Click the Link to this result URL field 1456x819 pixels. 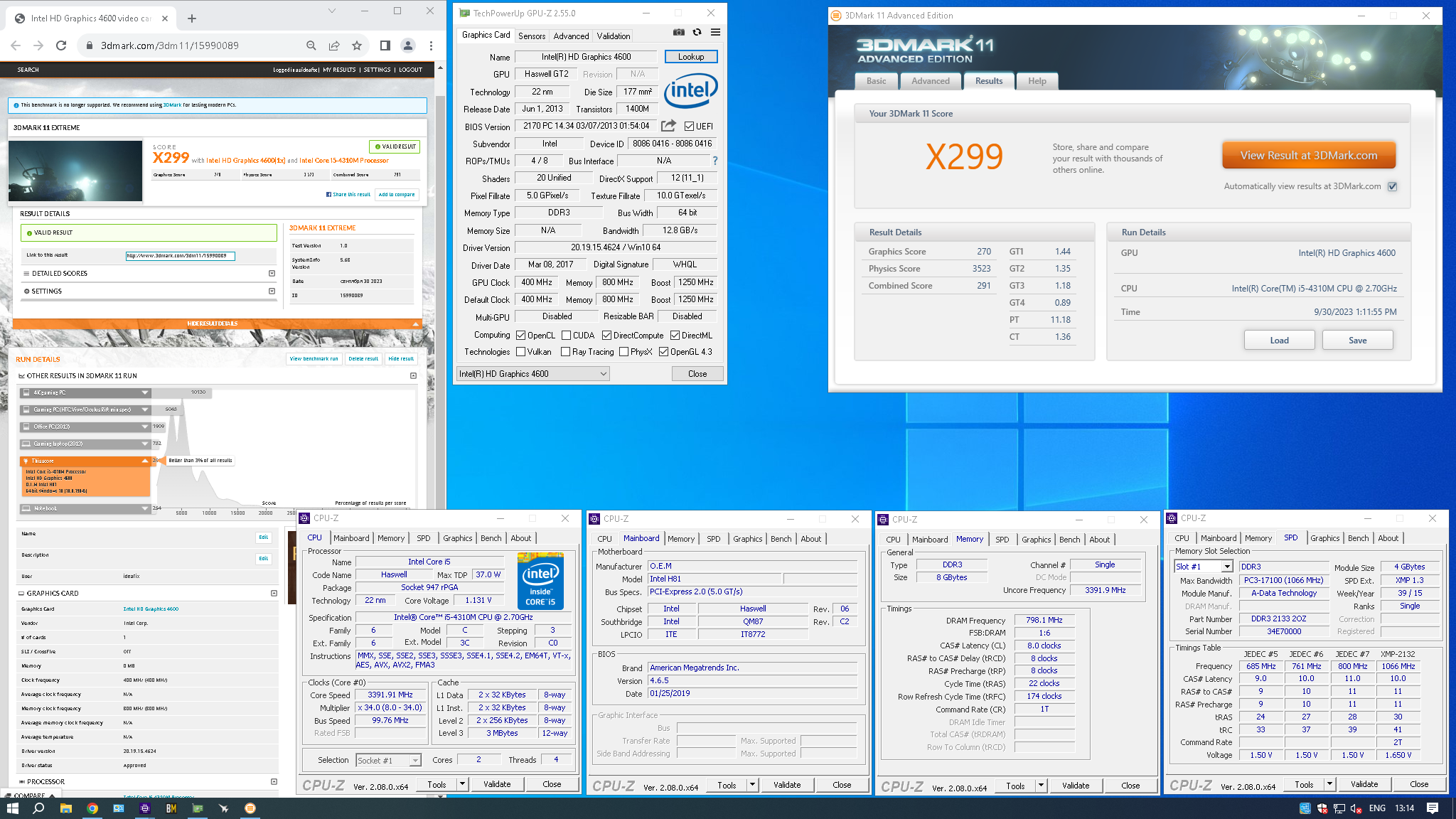pos(180,255)
